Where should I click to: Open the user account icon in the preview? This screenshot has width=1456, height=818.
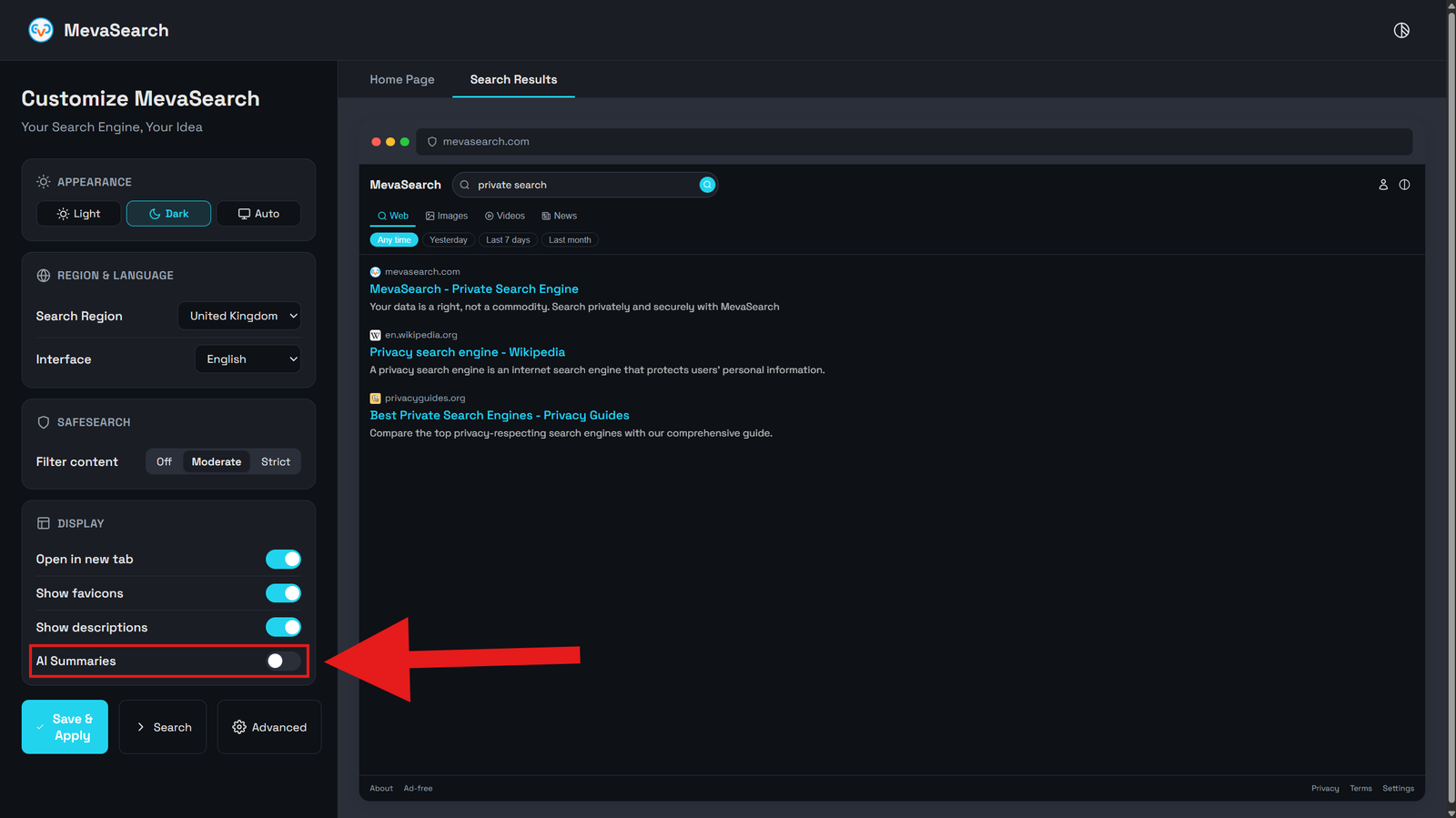click(x=1383, y=185)
